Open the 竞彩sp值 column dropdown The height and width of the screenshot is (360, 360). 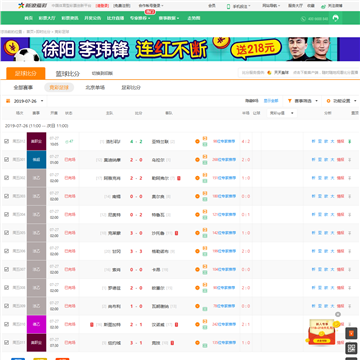282,113
